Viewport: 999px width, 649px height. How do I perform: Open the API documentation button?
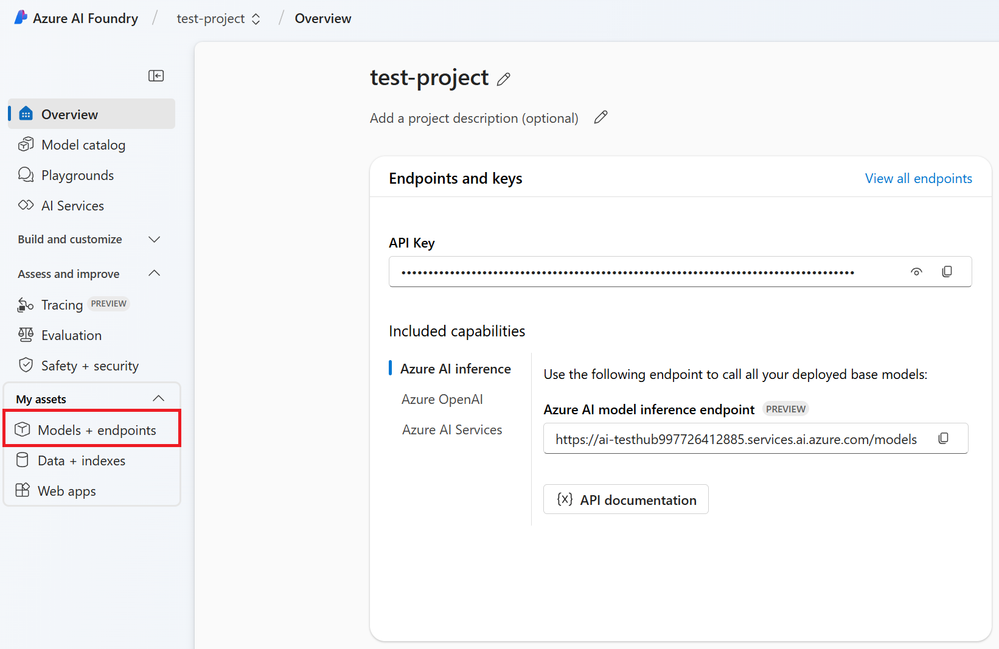[x=626, y=500]
